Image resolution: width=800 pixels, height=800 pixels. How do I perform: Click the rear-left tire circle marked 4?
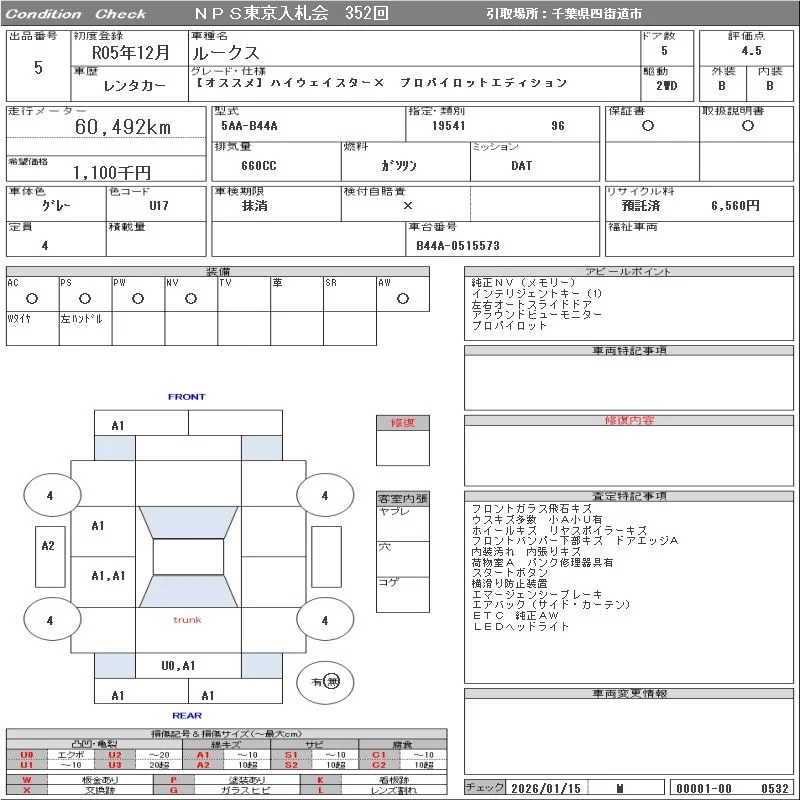click(x=50, y=620)
